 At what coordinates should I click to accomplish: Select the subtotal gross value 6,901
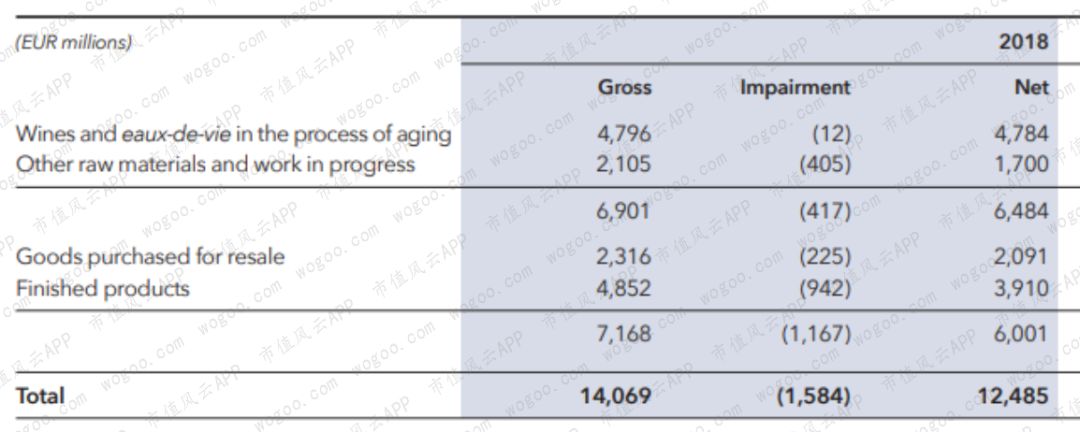point(624,211)
